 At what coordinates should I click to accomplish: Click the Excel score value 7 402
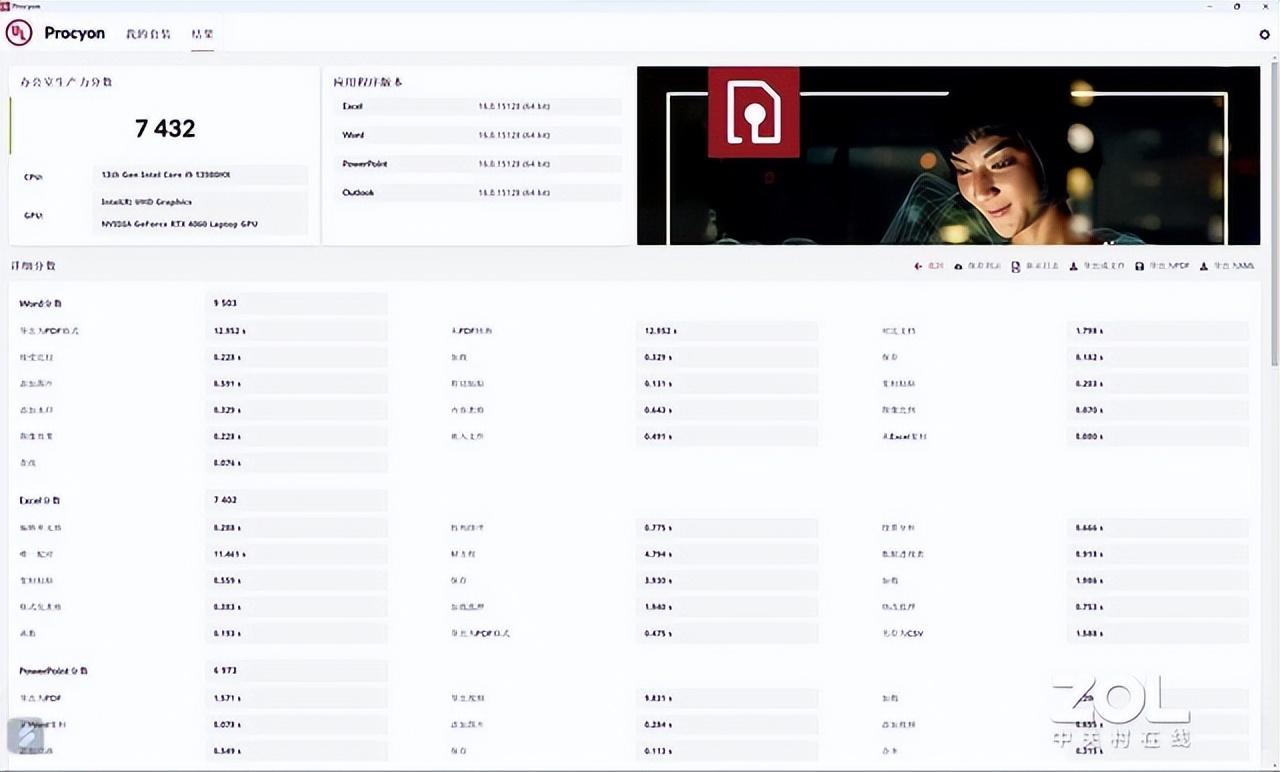pos(224,499)
